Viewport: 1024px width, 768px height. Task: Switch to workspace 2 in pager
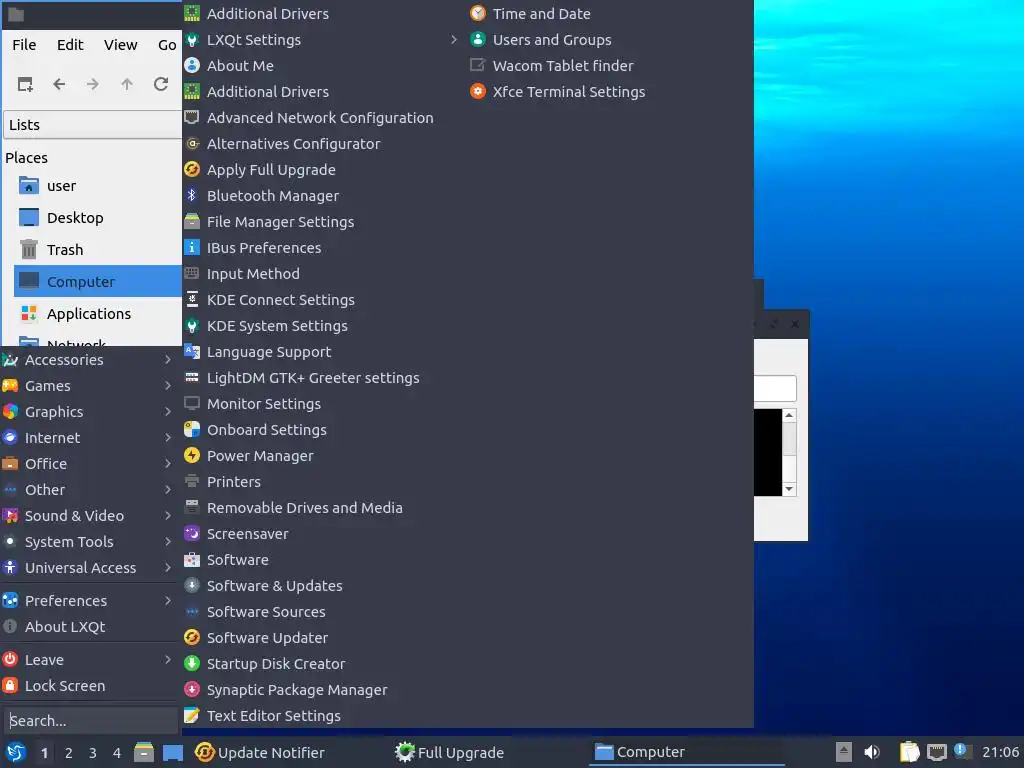pos(69,753)
